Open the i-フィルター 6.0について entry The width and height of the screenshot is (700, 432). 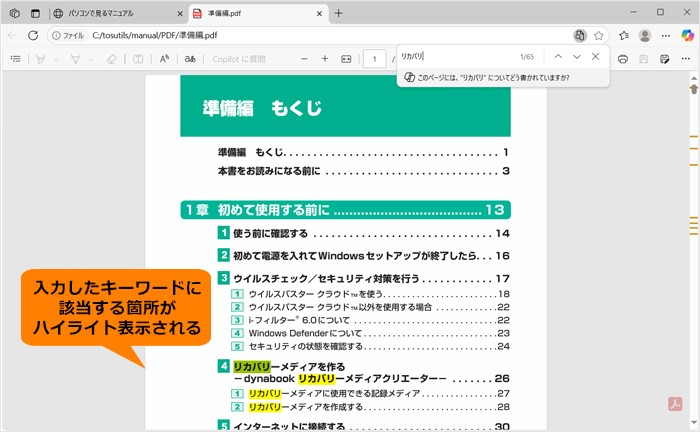370,320
